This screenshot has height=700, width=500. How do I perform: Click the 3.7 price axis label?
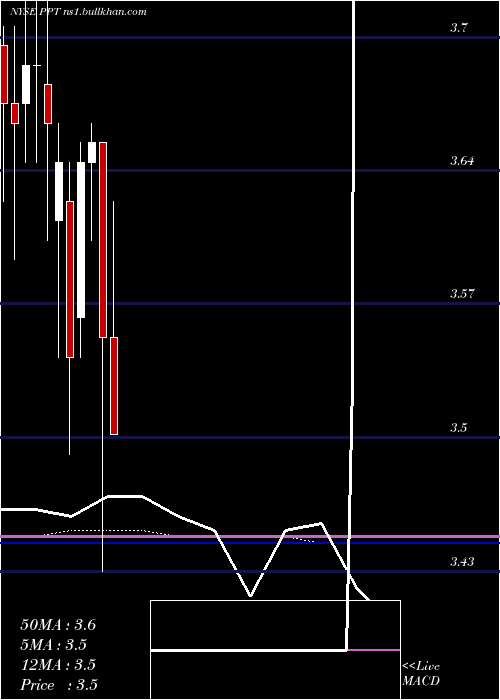point(458,28)
